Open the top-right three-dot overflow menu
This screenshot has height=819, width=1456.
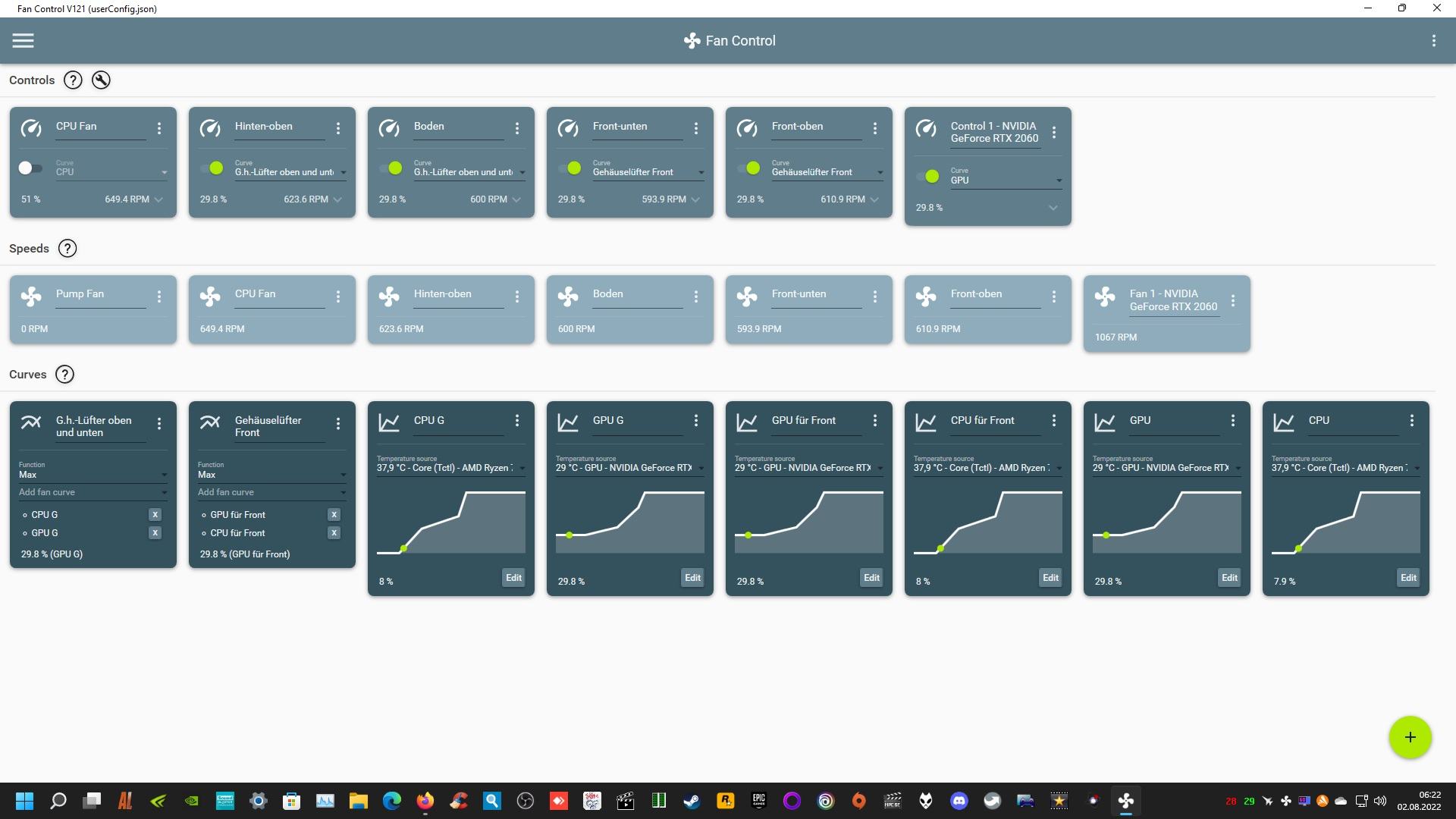click(x=1433, y=41)
